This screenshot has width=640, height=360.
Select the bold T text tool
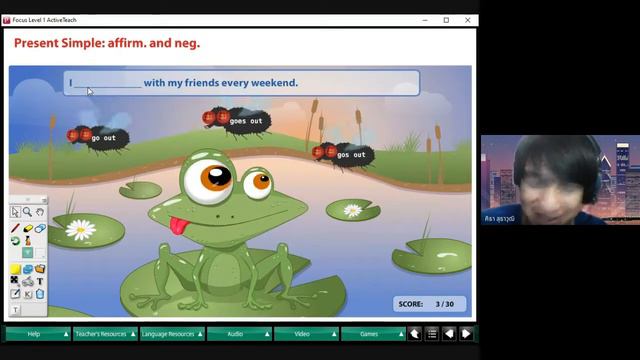point(40,281)
